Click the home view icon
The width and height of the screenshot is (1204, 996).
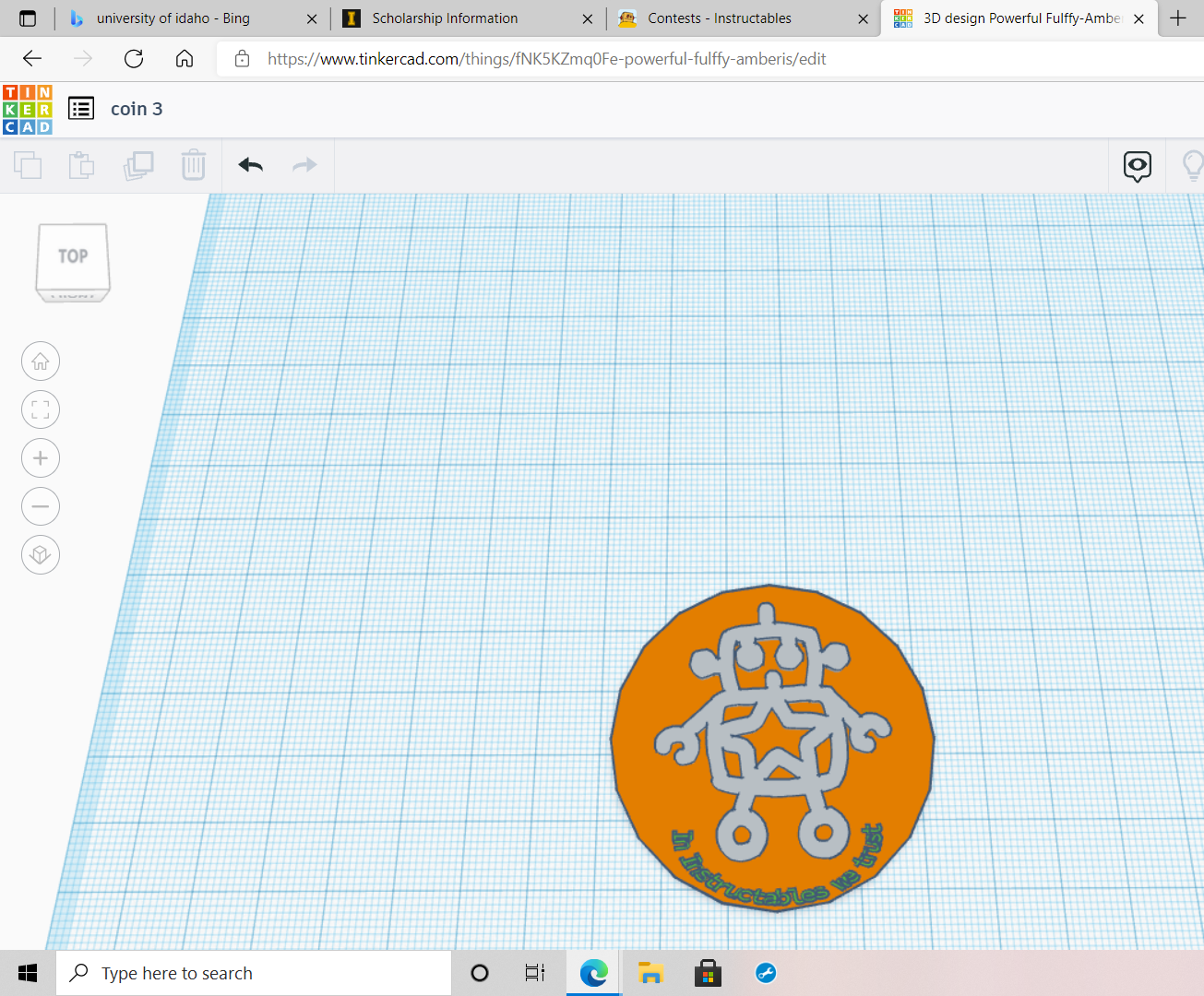tap(40, 361)
